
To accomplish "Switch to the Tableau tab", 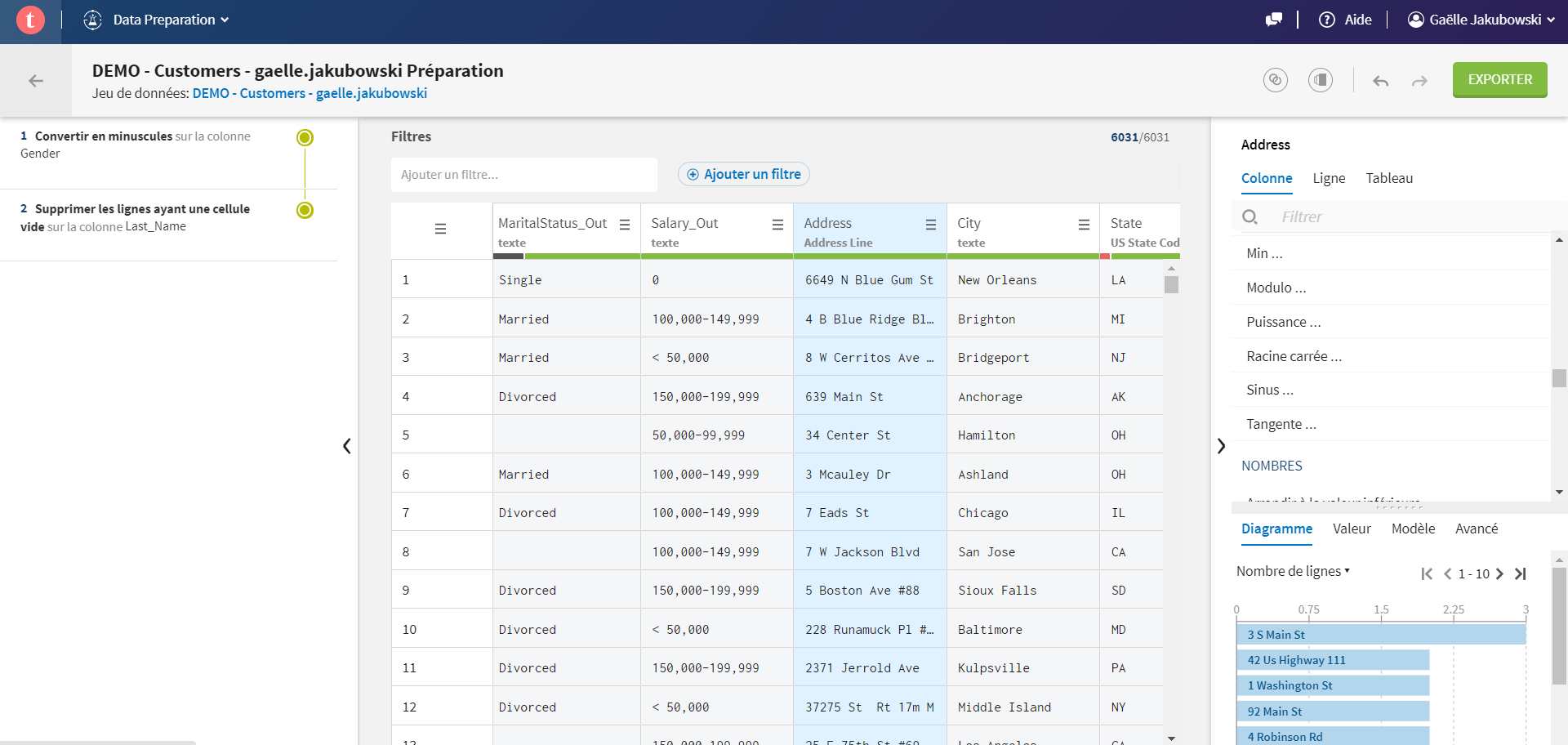I will (1389, 178).
